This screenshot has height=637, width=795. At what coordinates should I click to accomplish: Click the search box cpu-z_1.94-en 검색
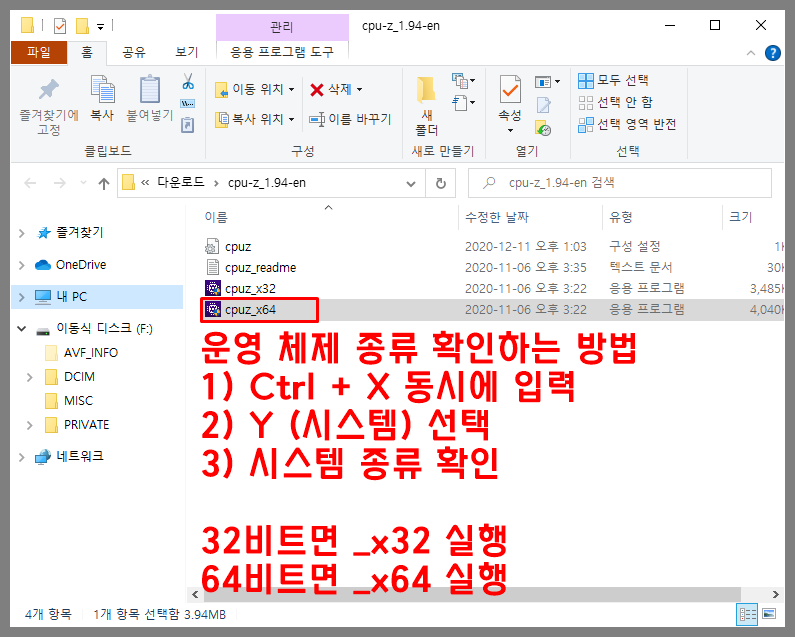[620, 183]
